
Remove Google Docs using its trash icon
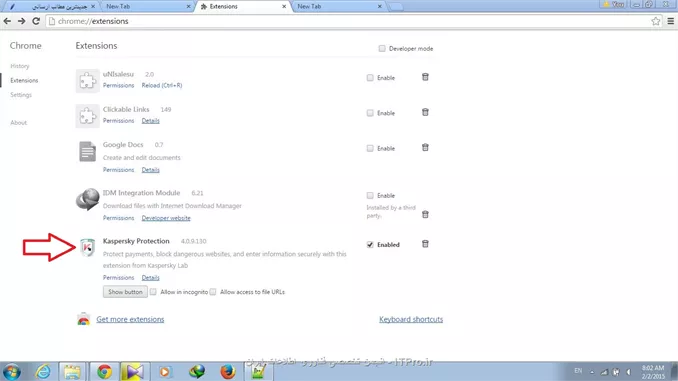[x=425, y=147]
